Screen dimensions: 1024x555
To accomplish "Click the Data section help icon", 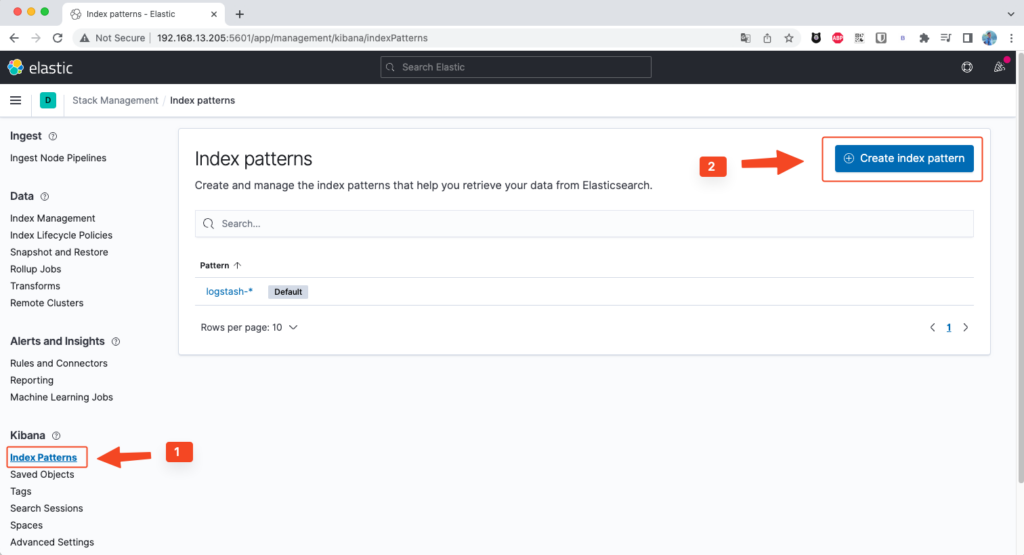I will click(x=44, y=197).
